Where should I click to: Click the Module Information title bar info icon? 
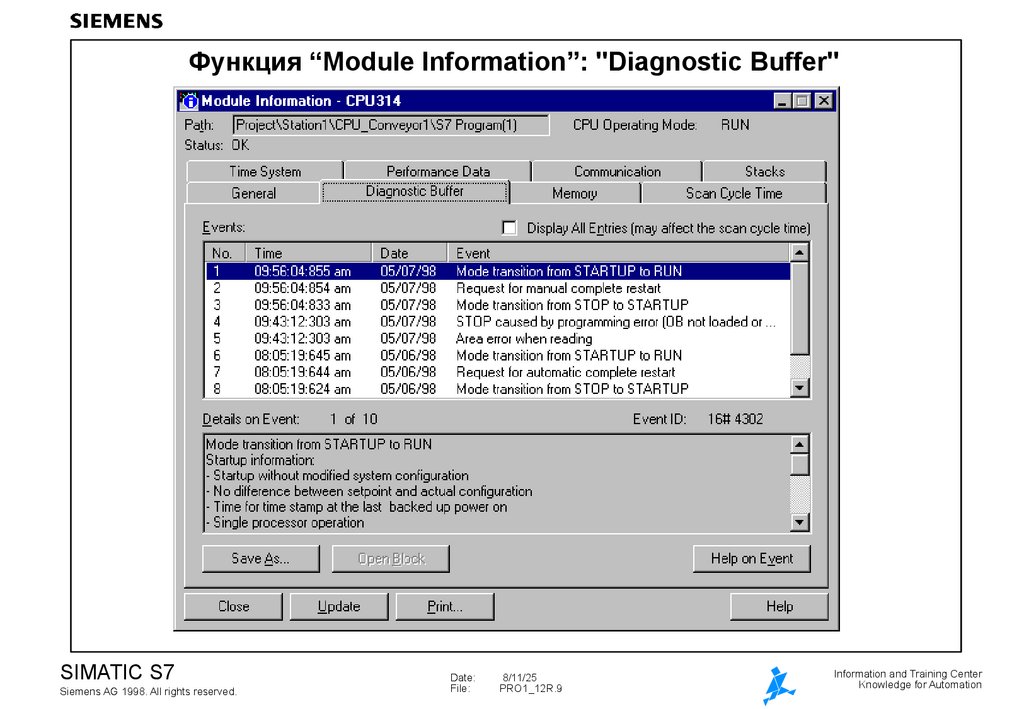pos(189,101)
